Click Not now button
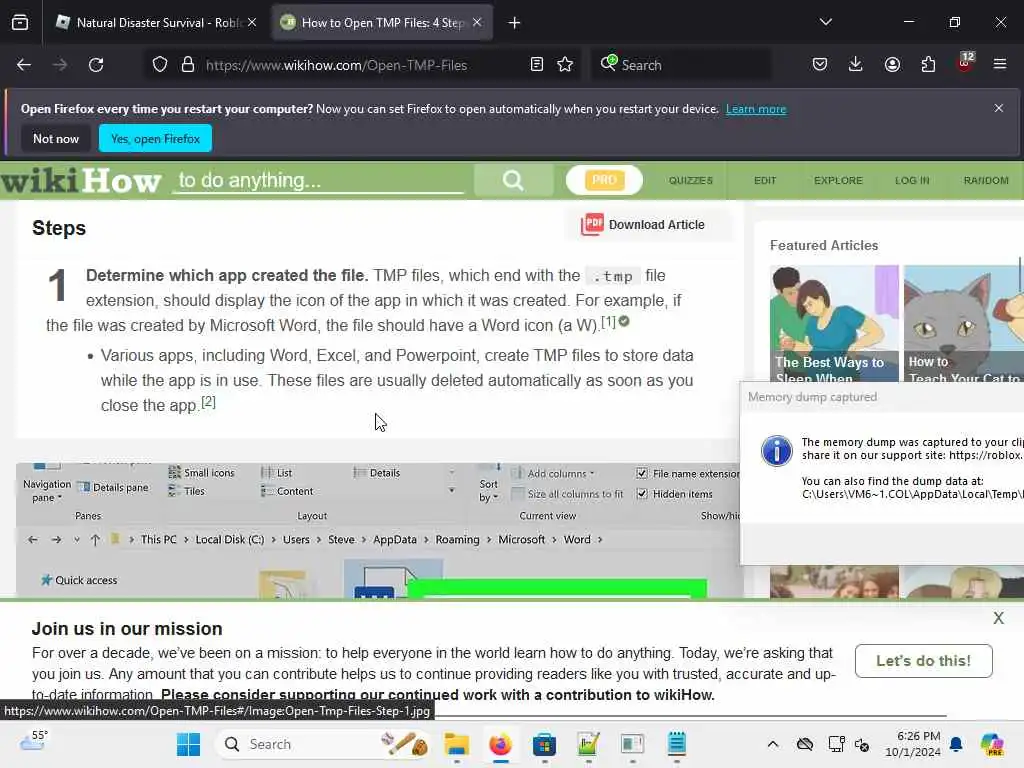The height and width of the screenshot is (768, 1024). (x=56, y=138)
